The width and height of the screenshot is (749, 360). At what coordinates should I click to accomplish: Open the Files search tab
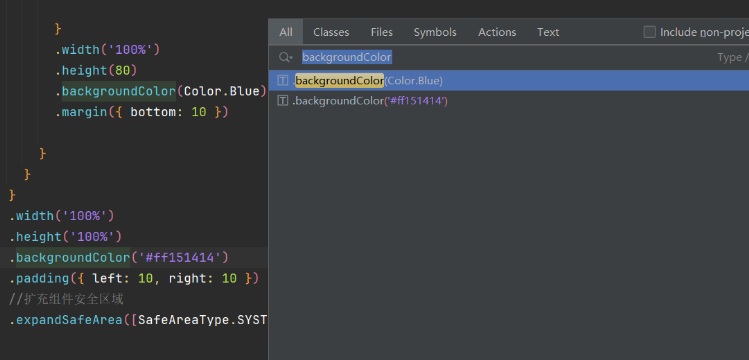coord(382,32)
